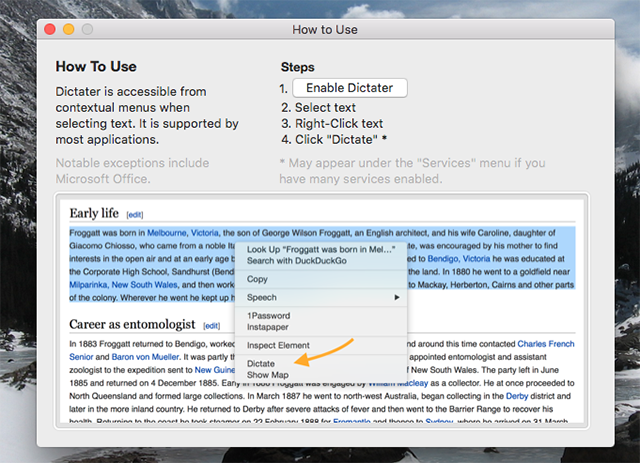Click the blue Derby district link
The width and height of the screenshot is (640, 463).
517,396
